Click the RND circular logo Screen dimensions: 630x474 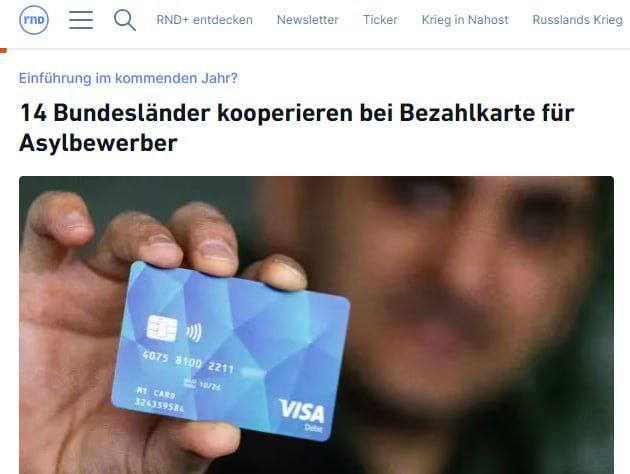tap(34, 20)
